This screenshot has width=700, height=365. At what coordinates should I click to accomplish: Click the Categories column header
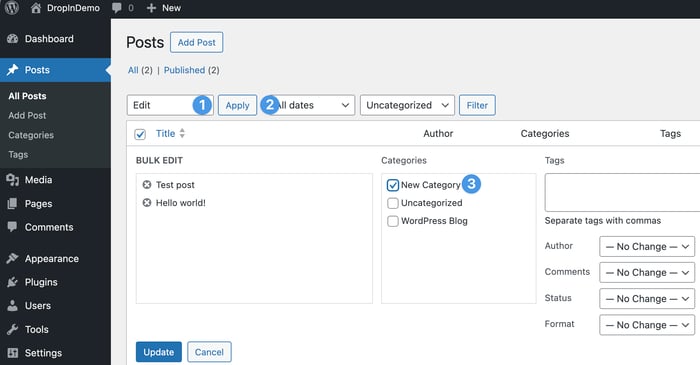pyautogui.click(x=545, y=133)
